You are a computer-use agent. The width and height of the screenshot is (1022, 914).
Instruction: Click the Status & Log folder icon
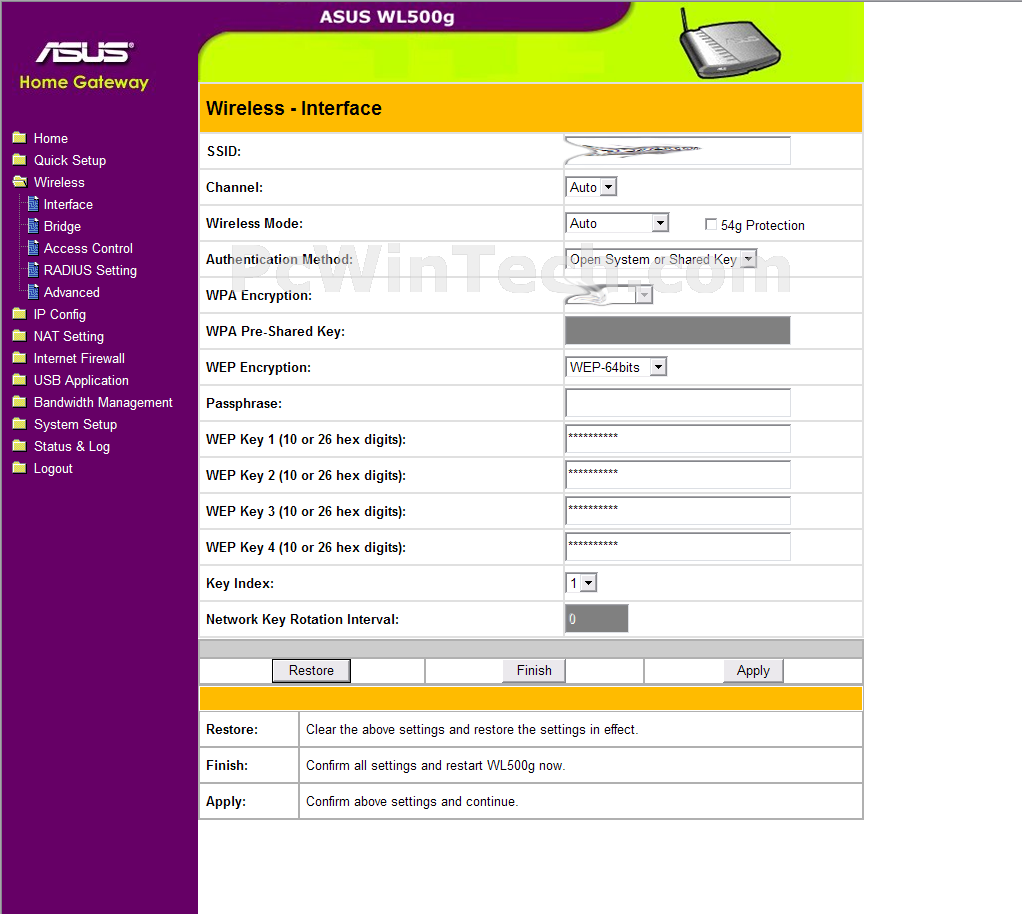[20, 446]
